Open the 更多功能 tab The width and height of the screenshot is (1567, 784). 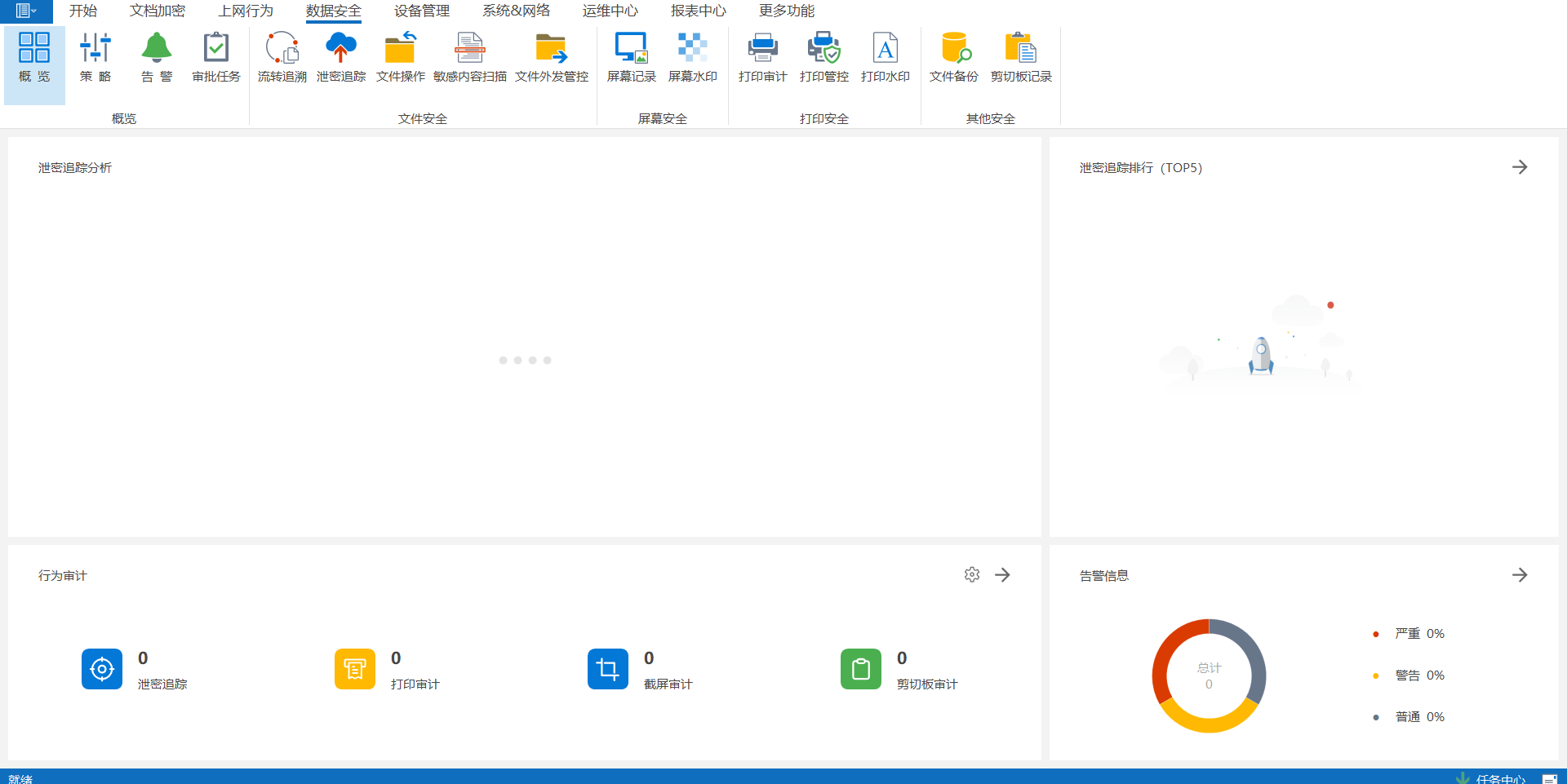(x=787, y=11)
